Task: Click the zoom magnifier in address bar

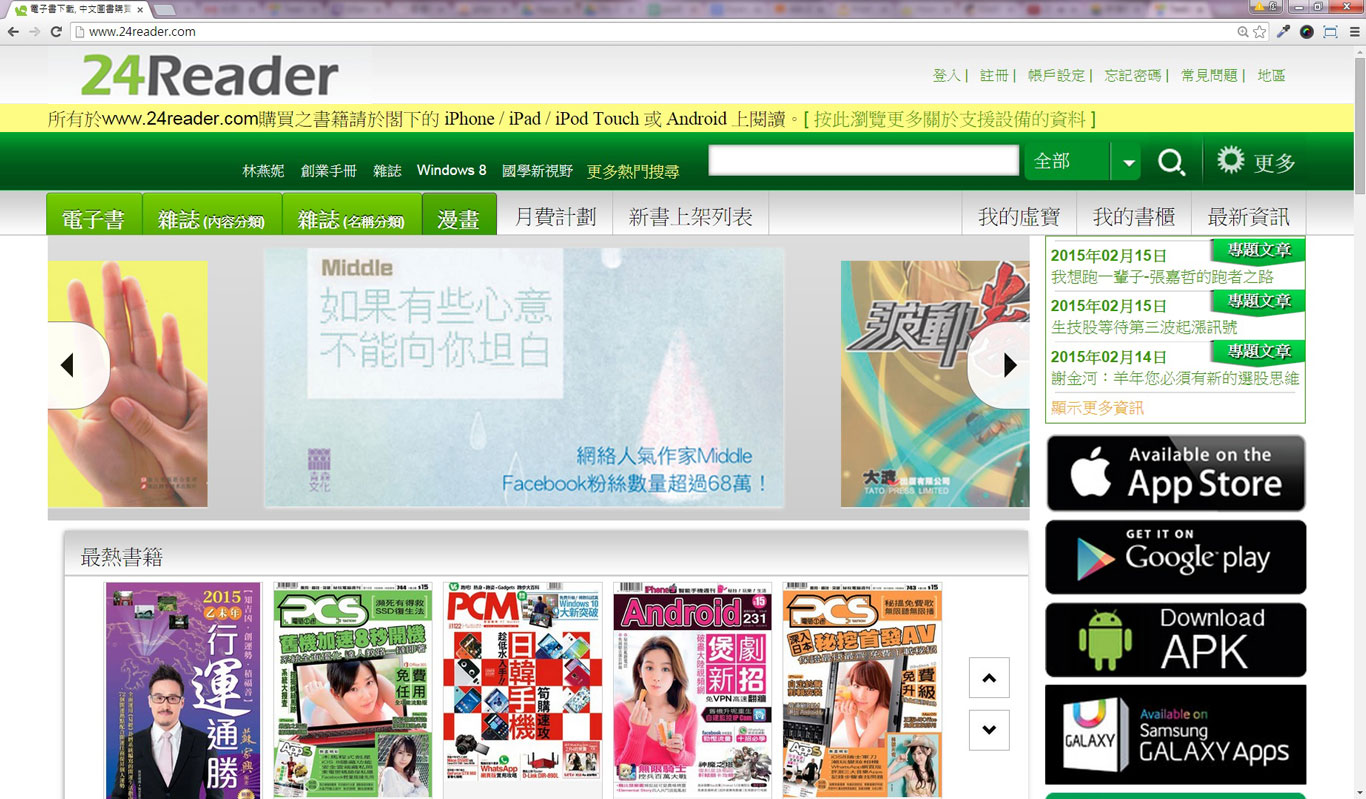Action: pyautogui.click(x=1243, y=32)
